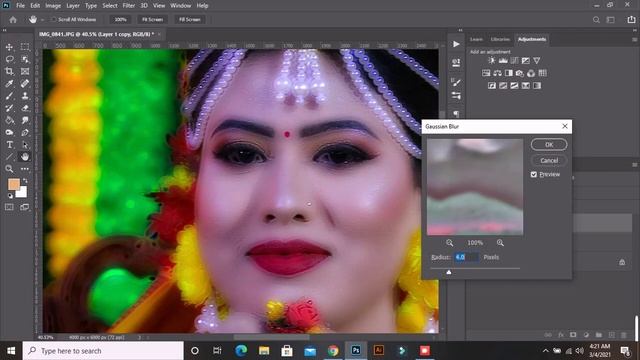Click Cancel in Gaussian Blur dialog
640x360 pixels.
(x=549, y=160)
